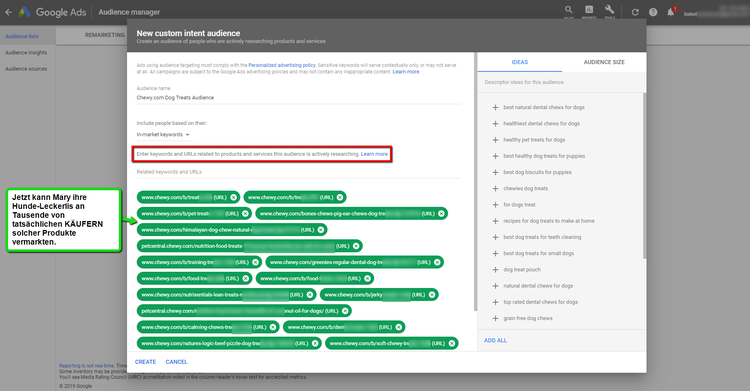Add idea 'best healthy dog treats for puppies'
750x391 pixels.
[496, 156]
